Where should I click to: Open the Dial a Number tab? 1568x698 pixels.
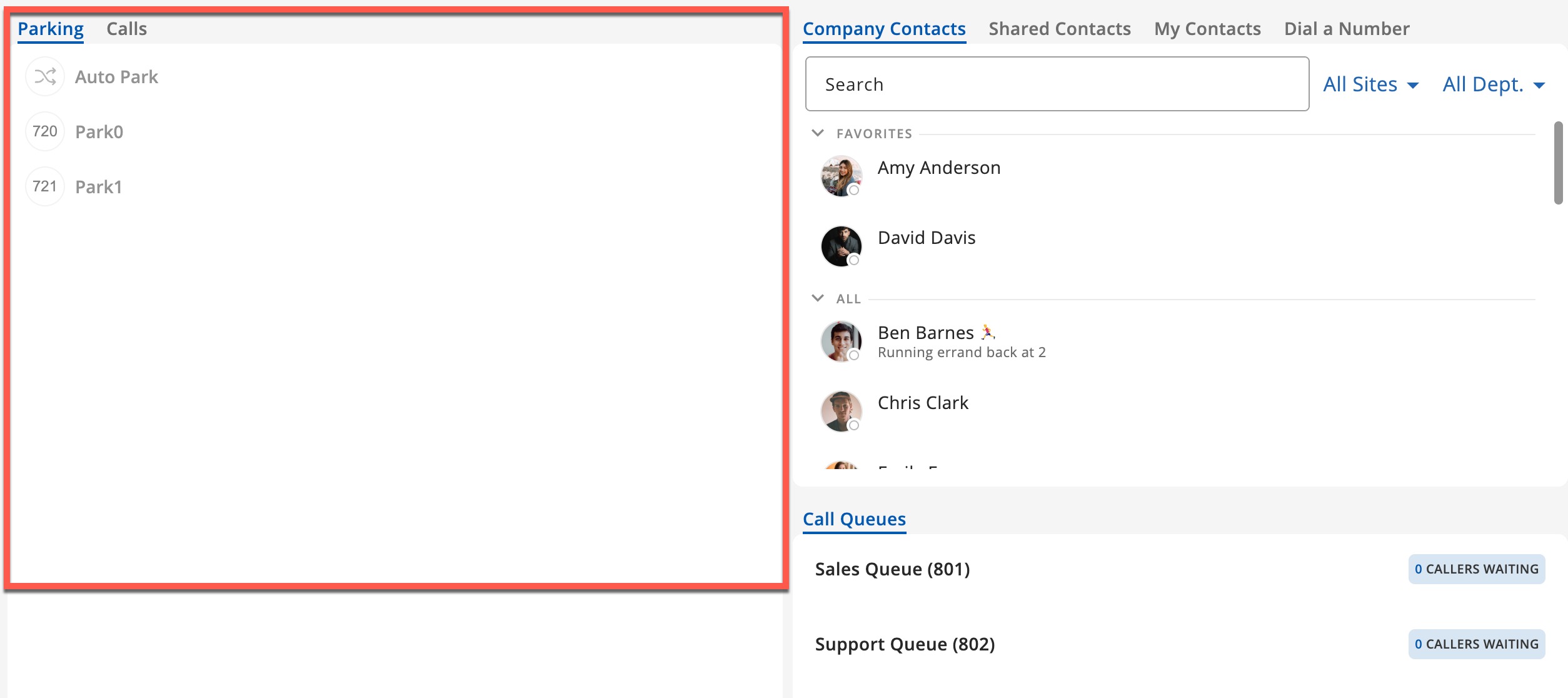pos(1346,29)
